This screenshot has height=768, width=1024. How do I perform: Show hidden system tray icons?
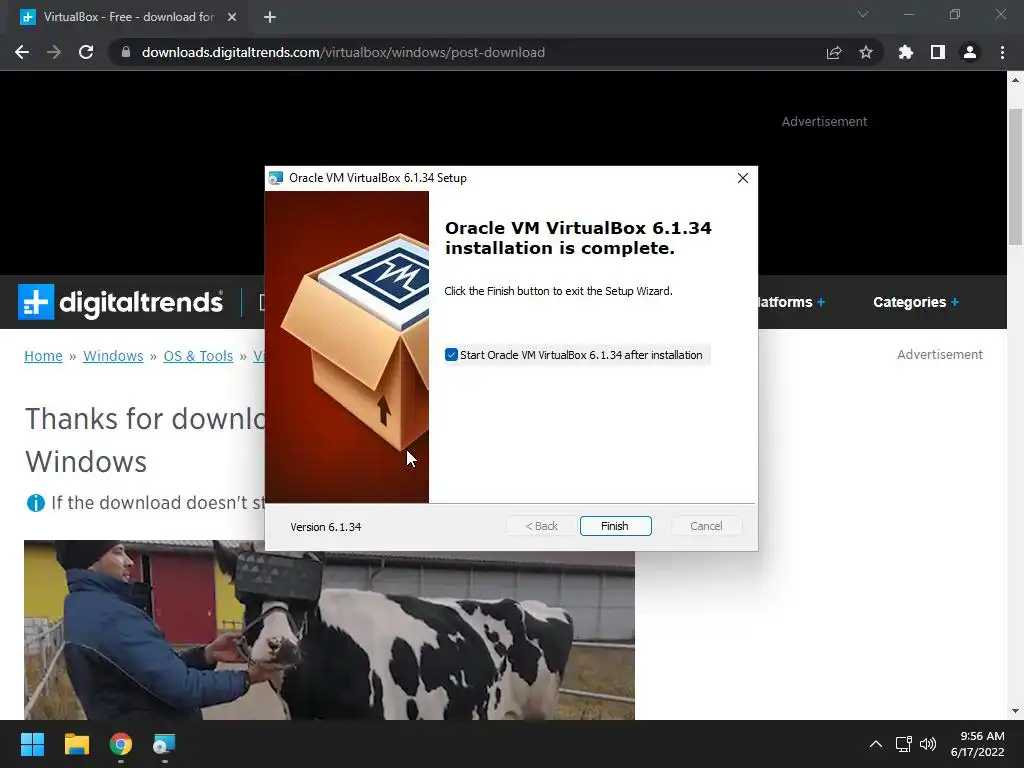[876, 744]
